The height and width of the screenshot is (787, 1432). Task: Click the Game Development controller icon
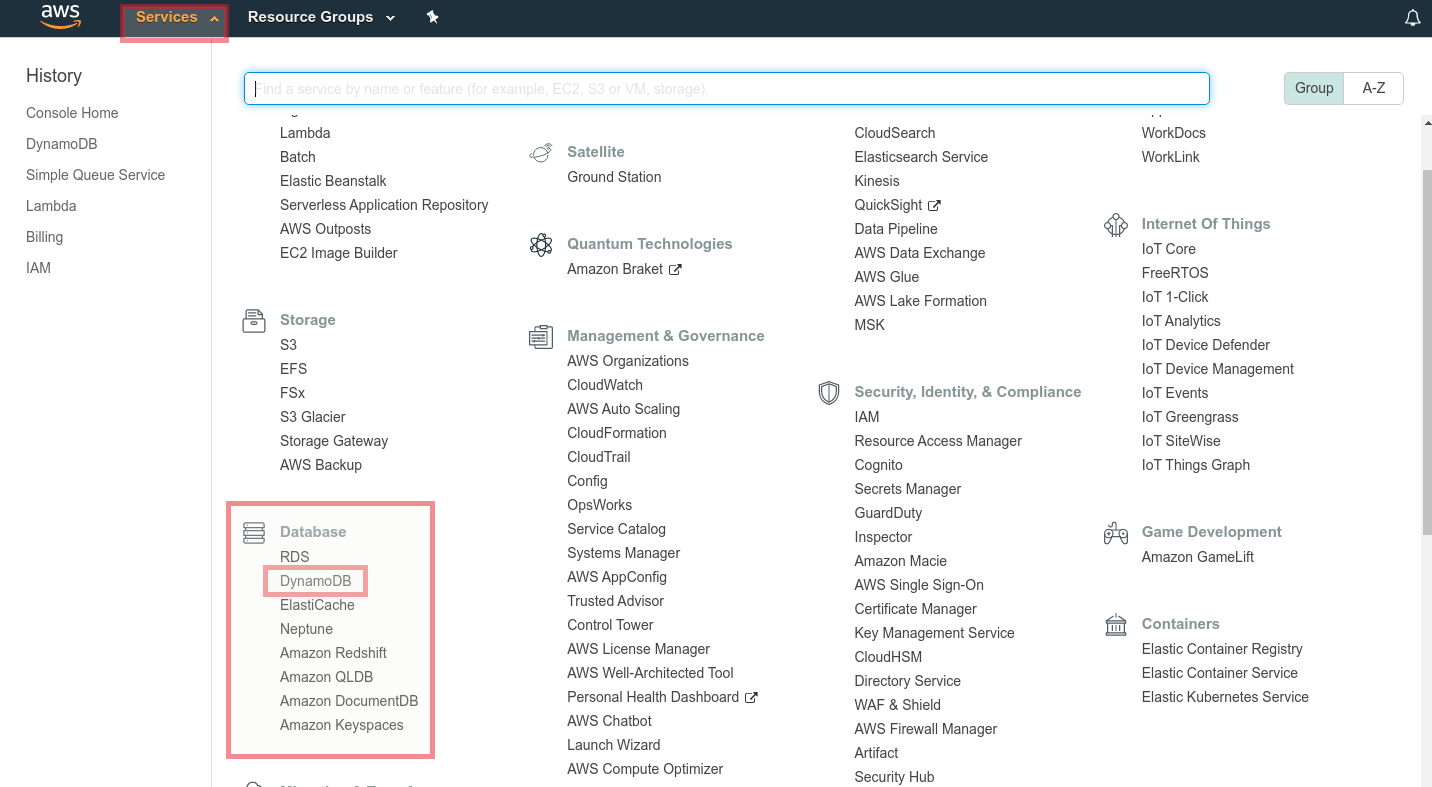point(1115,533)
